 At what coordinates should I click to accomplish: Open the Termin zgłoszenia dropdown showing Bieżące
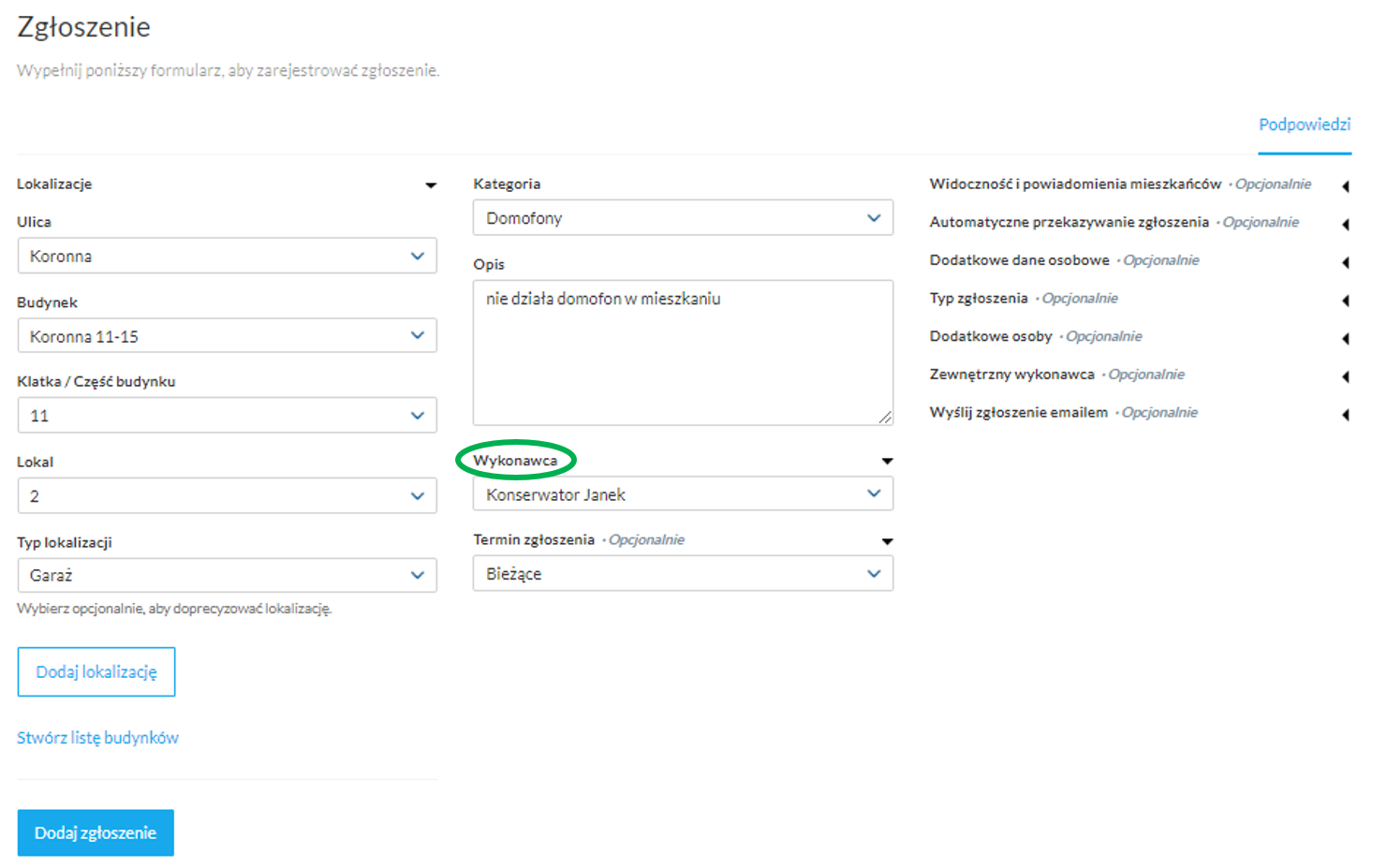click(683, 574)
